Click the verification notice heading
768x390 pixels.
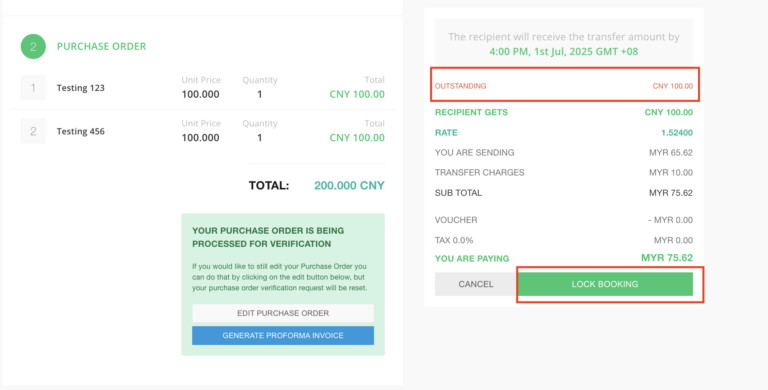click(268, 237)
